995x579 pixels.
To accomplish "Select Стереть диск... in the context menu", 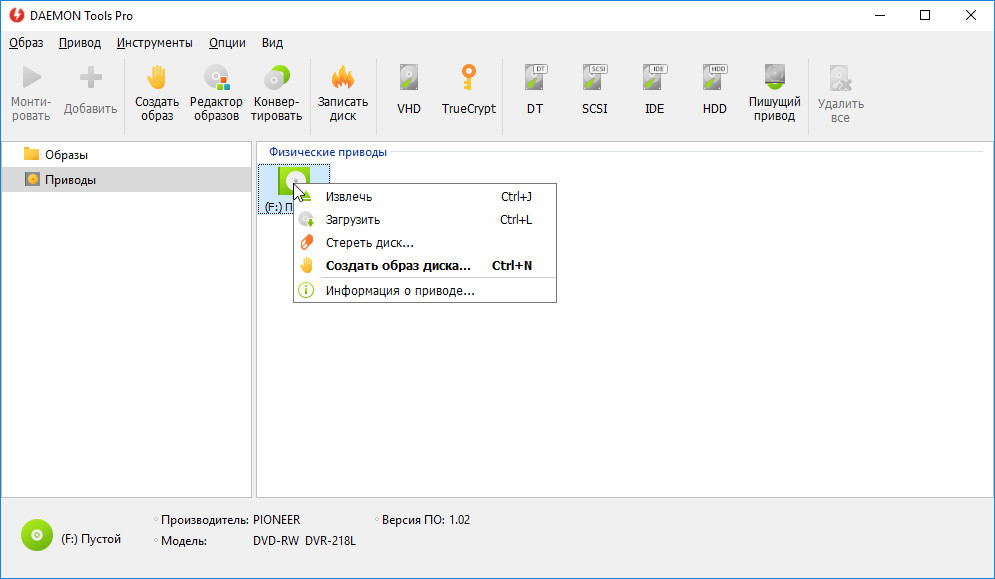I will click(x=369, y=243).
